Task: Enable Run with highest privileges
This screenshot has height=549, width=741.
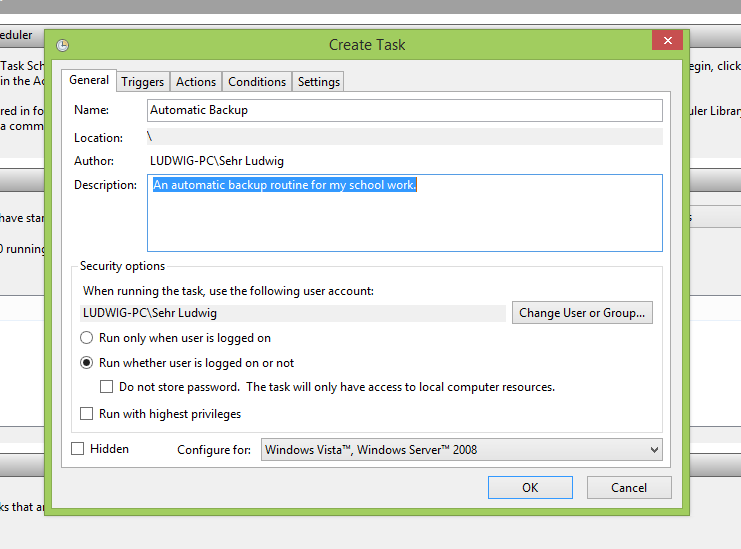Action: pos(87,414)
